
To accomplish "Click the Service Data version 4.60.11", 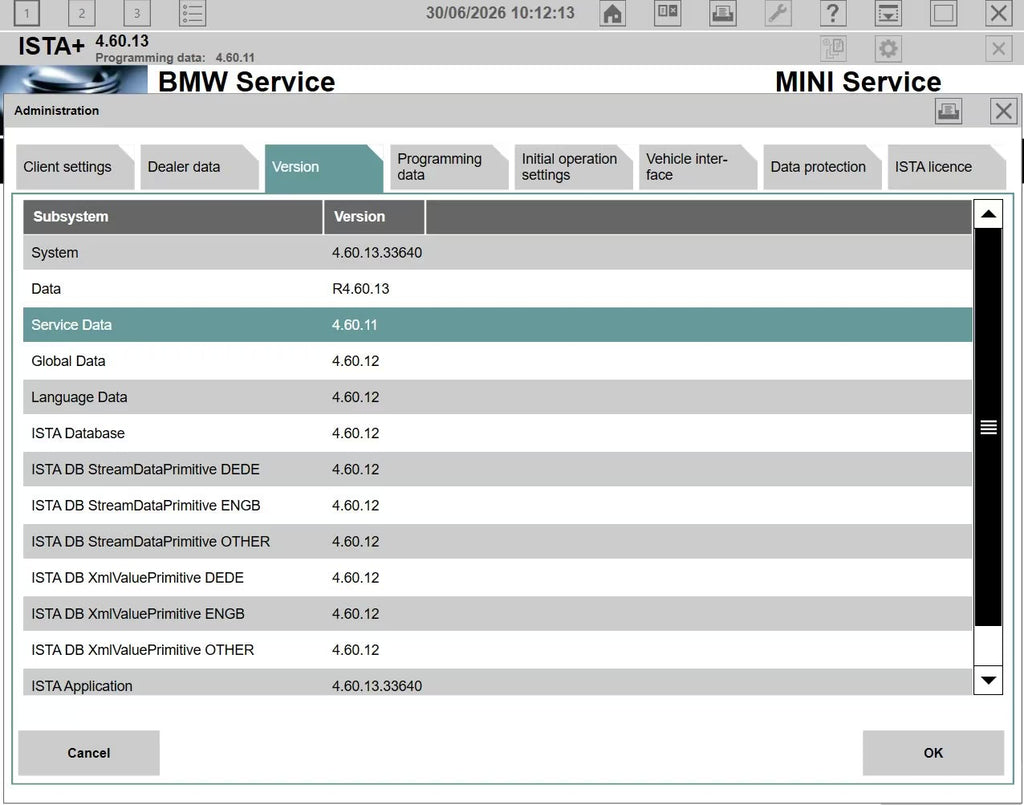I will [355, 324].
